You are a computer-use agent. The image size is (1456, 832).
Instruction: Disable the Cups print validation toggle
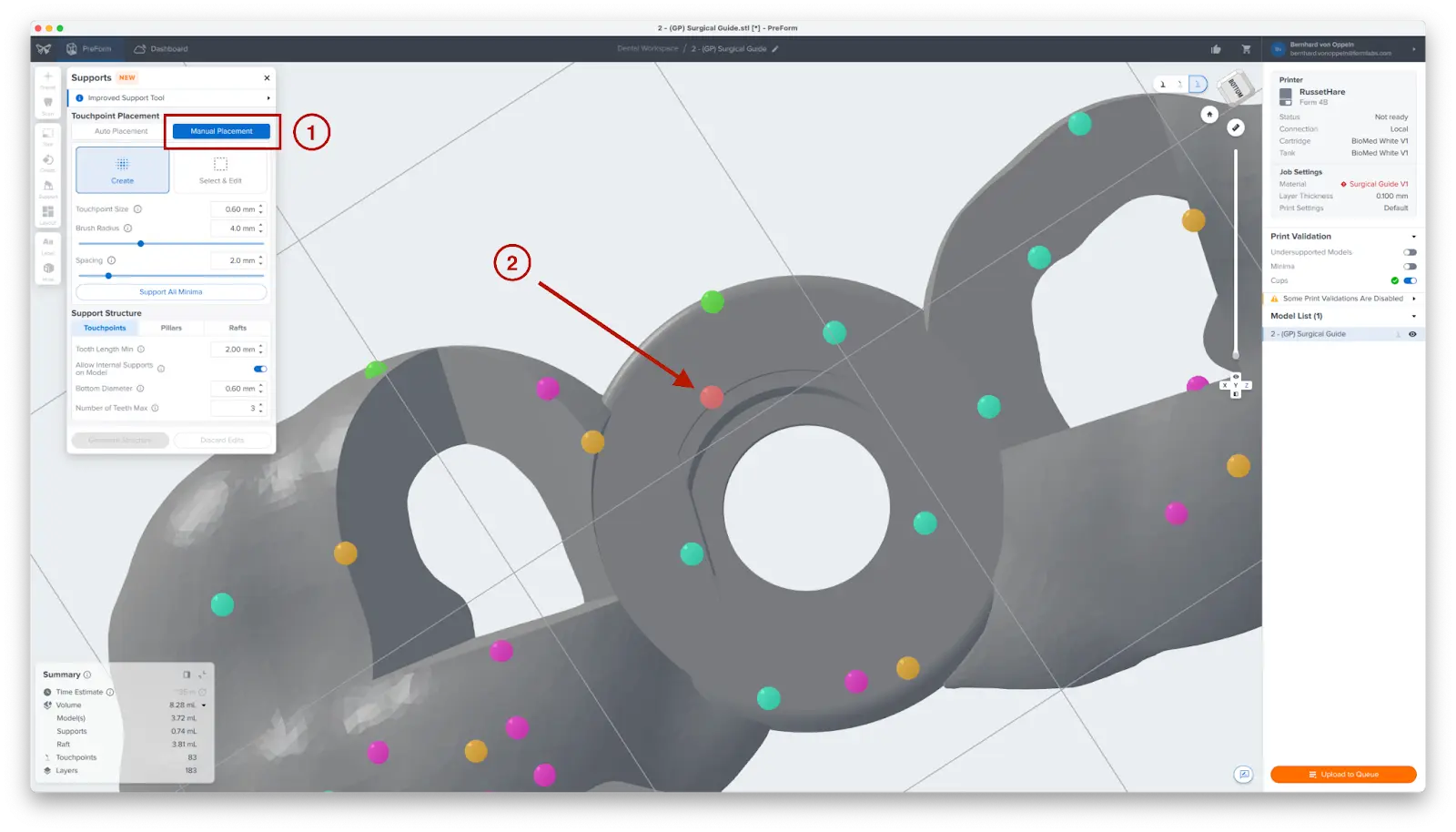(x=1410, y=280)
